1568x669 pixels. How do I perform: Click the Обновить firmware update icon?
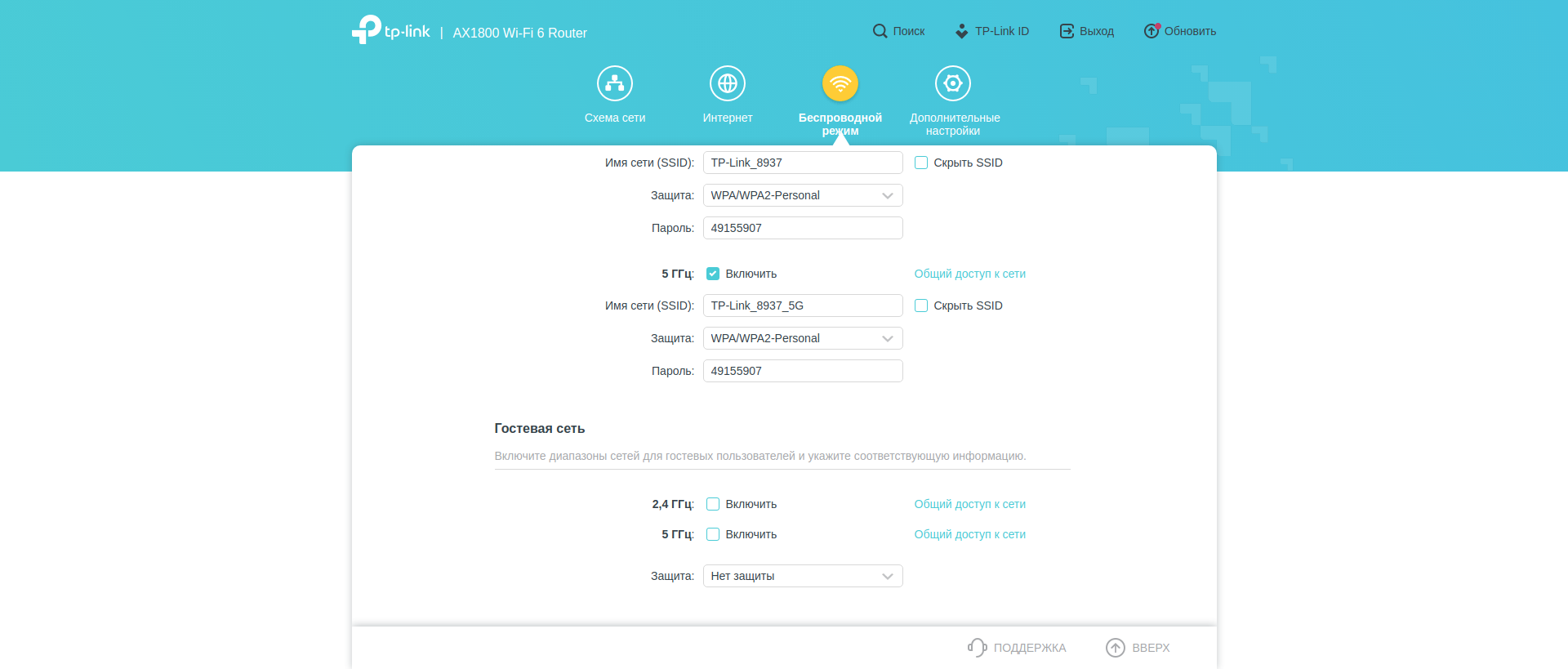tap(1151, 31)
